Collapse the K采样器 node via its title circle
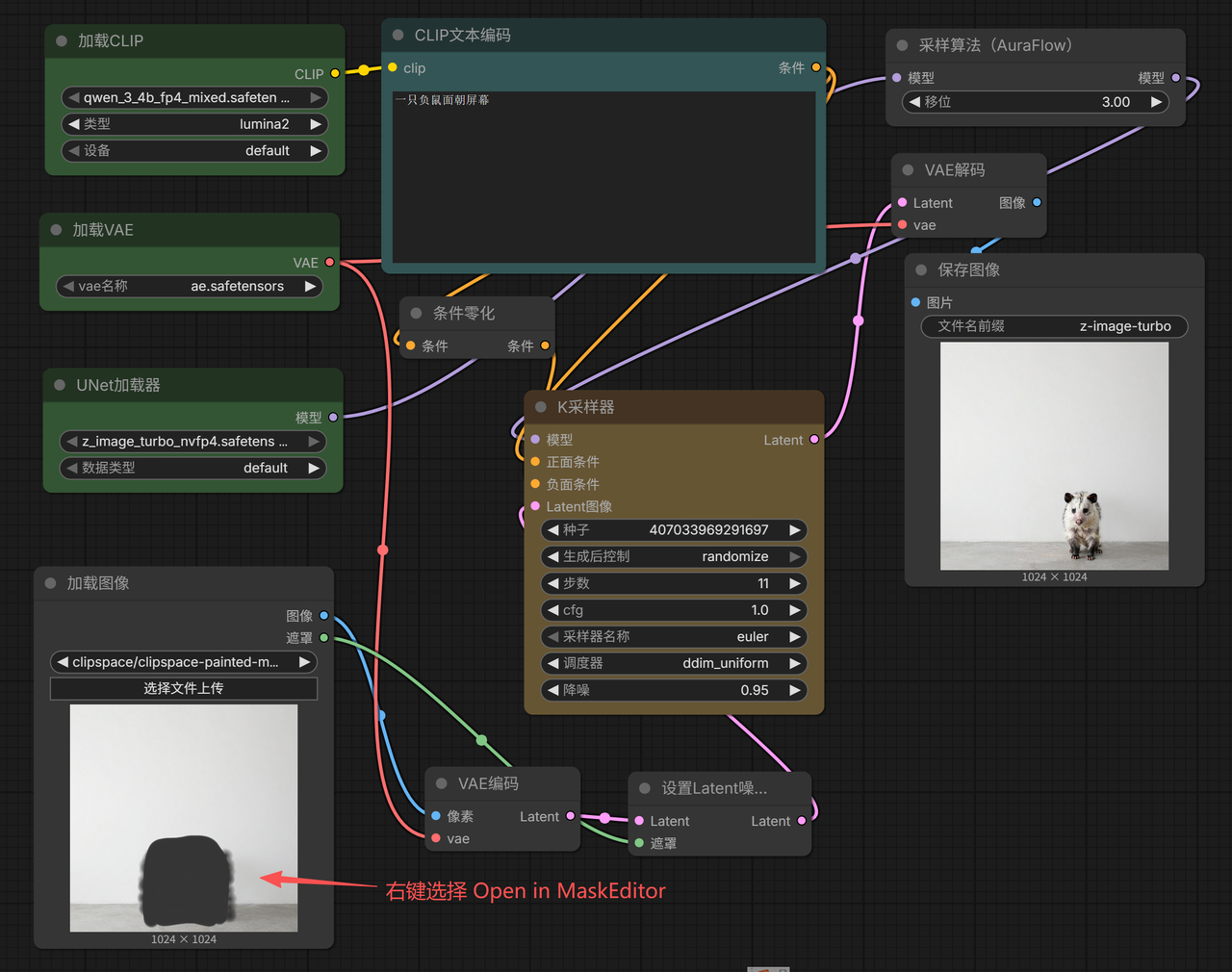The height and width of the screenshot is (972, 1232). coord(540,406)
